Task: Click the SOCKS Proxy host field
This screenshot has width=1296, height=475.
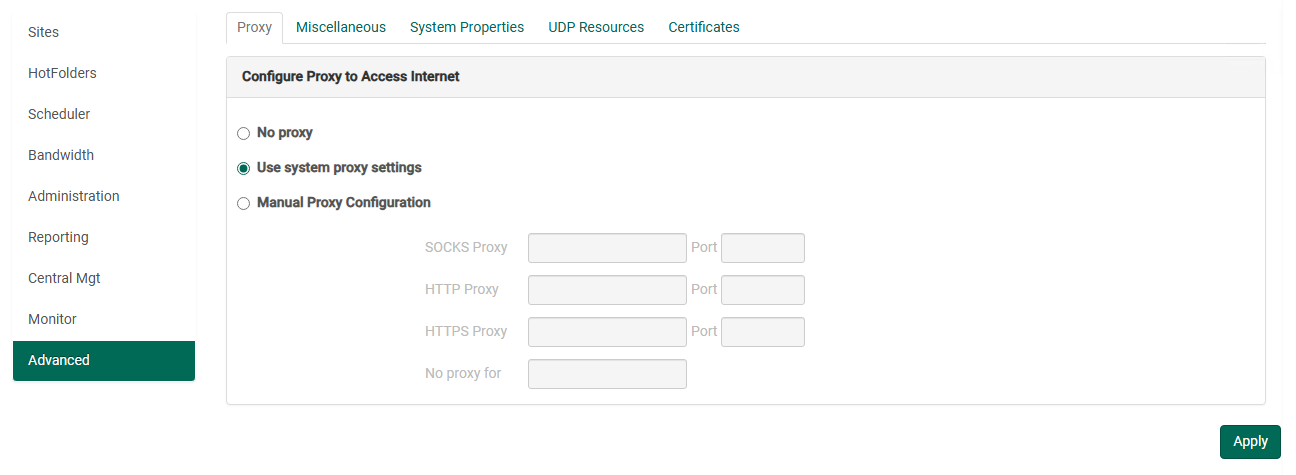Action: click(x=607, y=248)
